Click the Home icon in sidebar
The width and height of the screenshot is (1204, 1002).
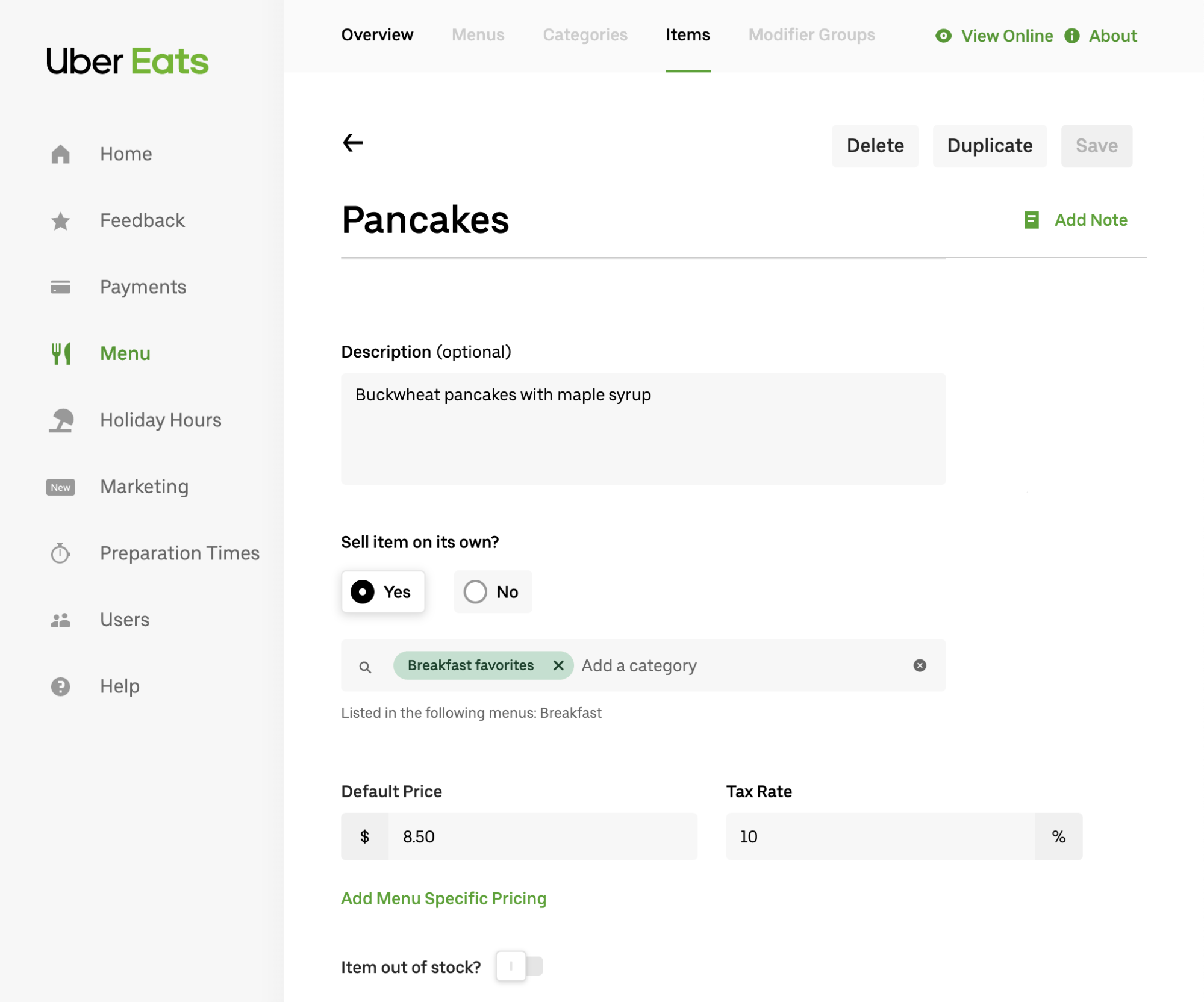coord(62,154)
